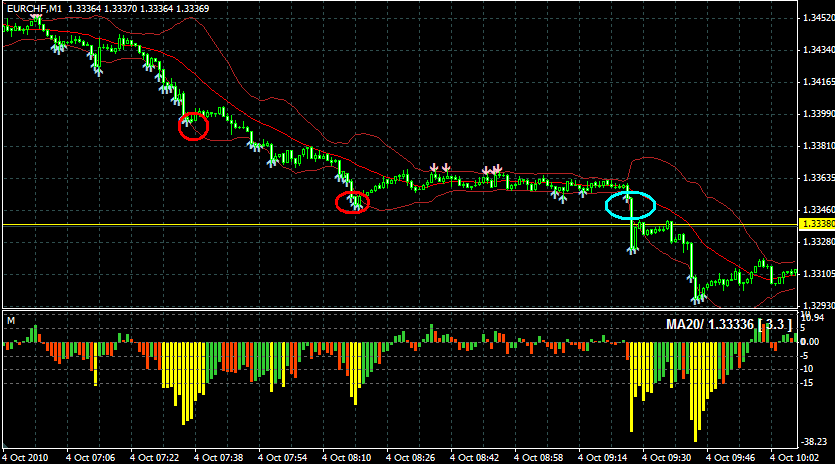Click the arrow under the lowest candle
This screenshot has width=835, height=464.
(x=697, y=297)
